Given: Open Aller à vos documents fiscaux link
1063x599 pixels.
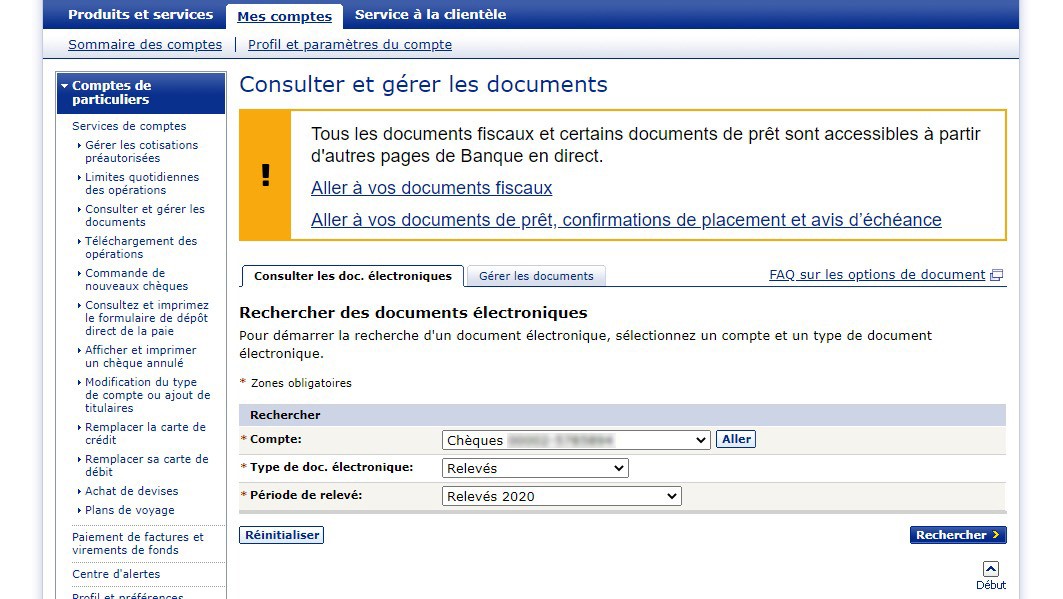Looking at the screenshot, I should tap(432, 187).
